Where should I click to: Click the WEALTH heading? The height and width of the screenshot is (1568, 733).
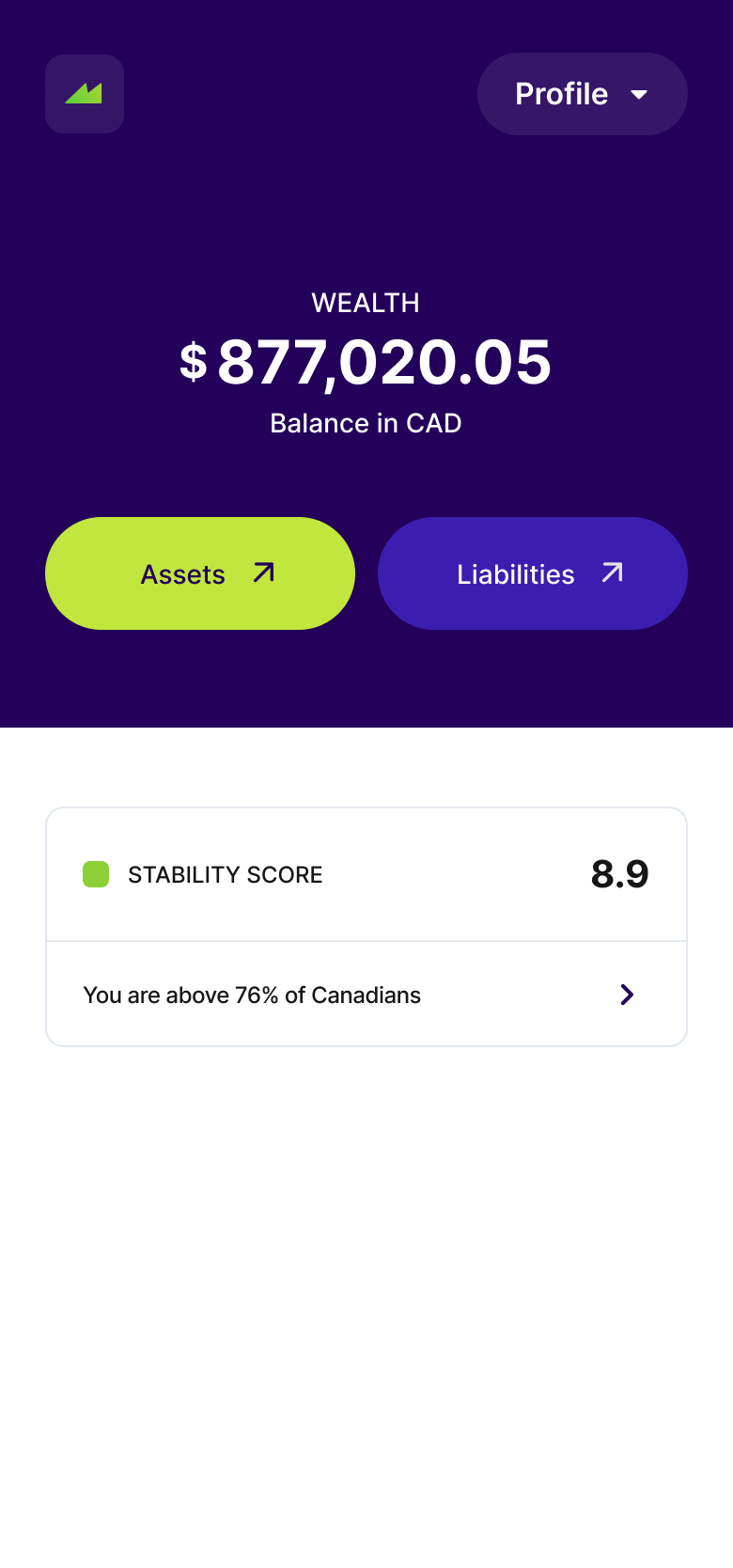(366, 303)
